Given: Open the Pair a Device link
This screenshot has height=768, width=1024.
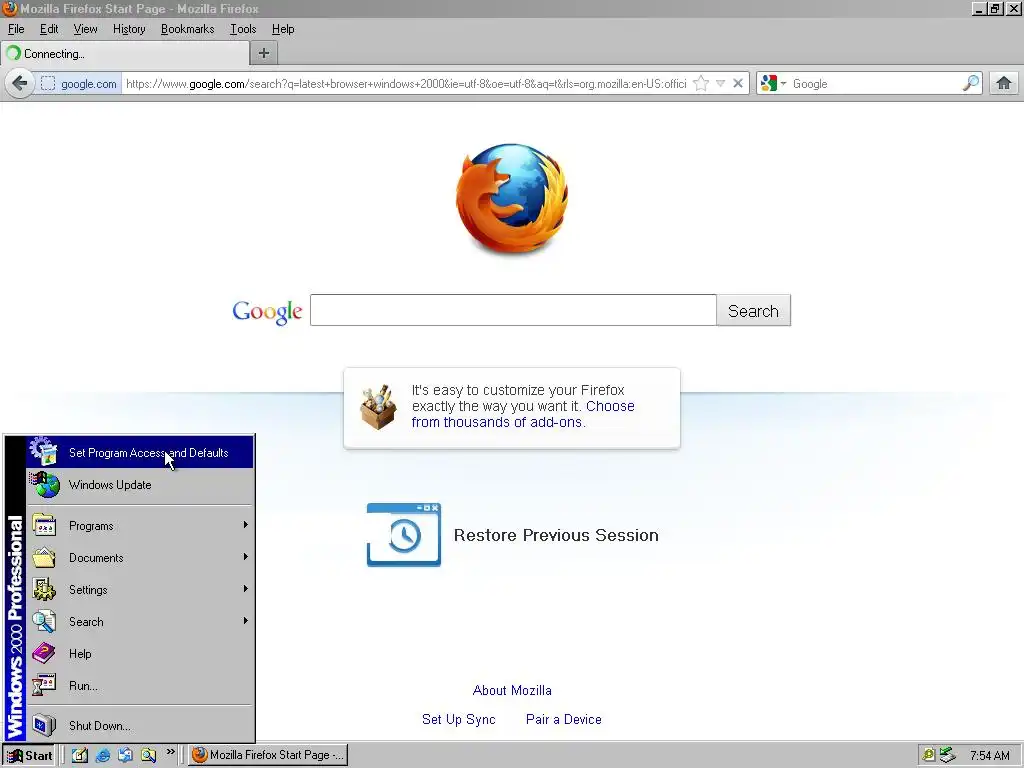Looking at the screenshot, I should pos(564,719).
